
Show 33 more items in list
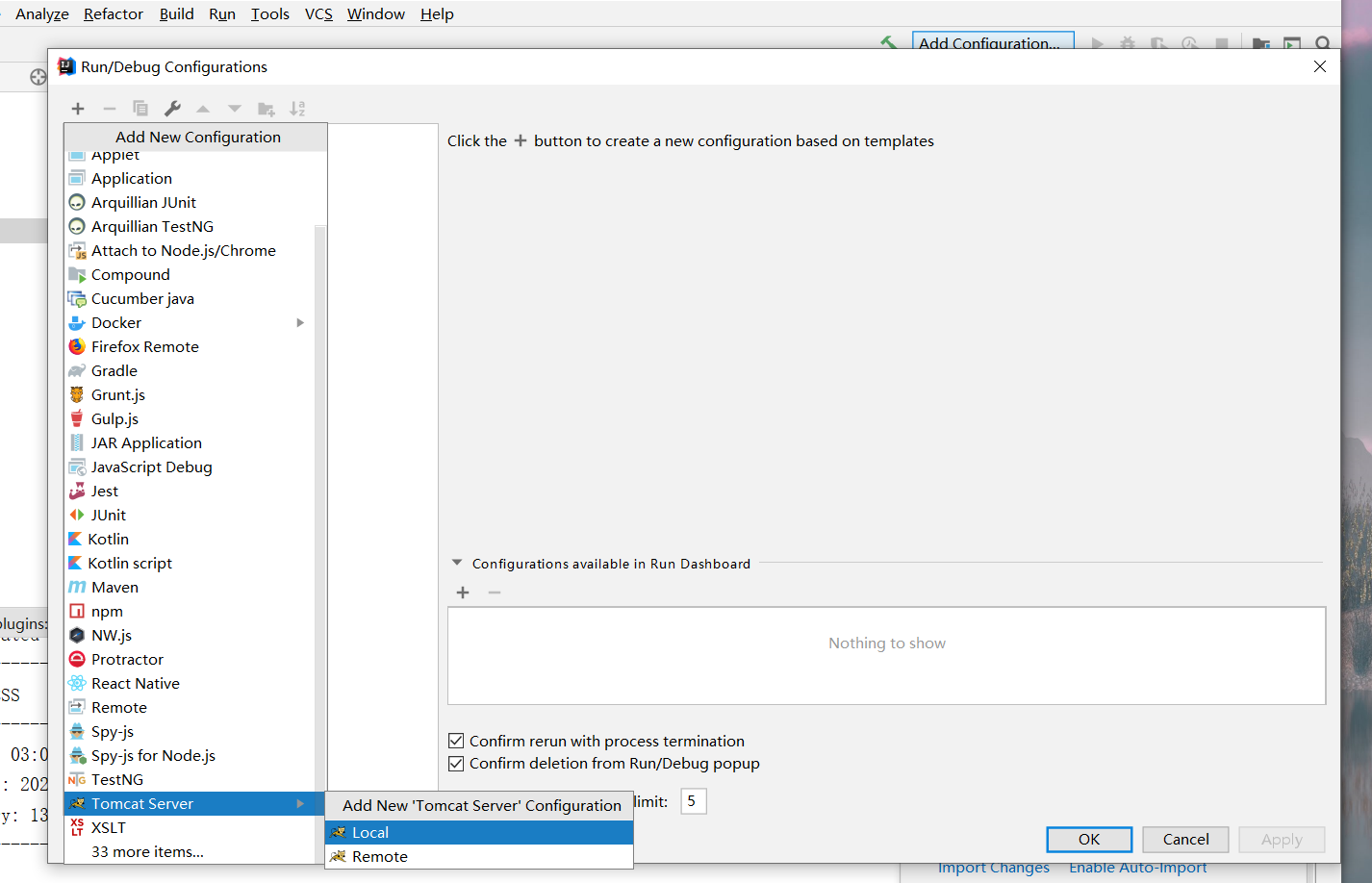tap(147, 851)
